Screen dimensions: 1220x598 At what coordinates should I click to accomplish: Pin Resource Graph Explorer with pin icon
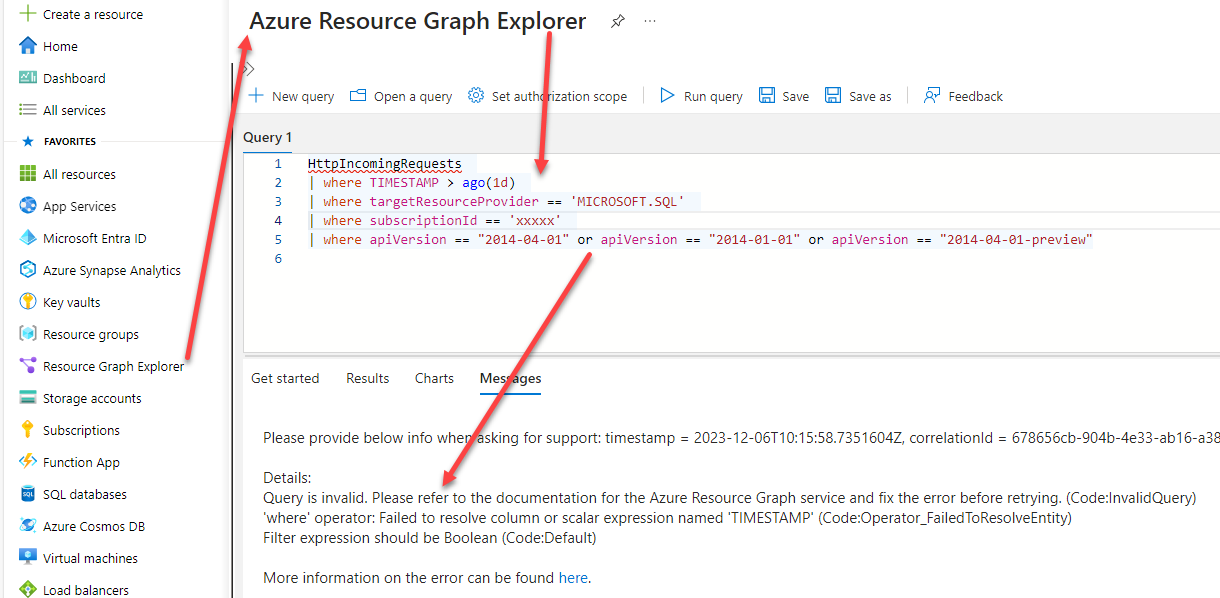[618, 22]
